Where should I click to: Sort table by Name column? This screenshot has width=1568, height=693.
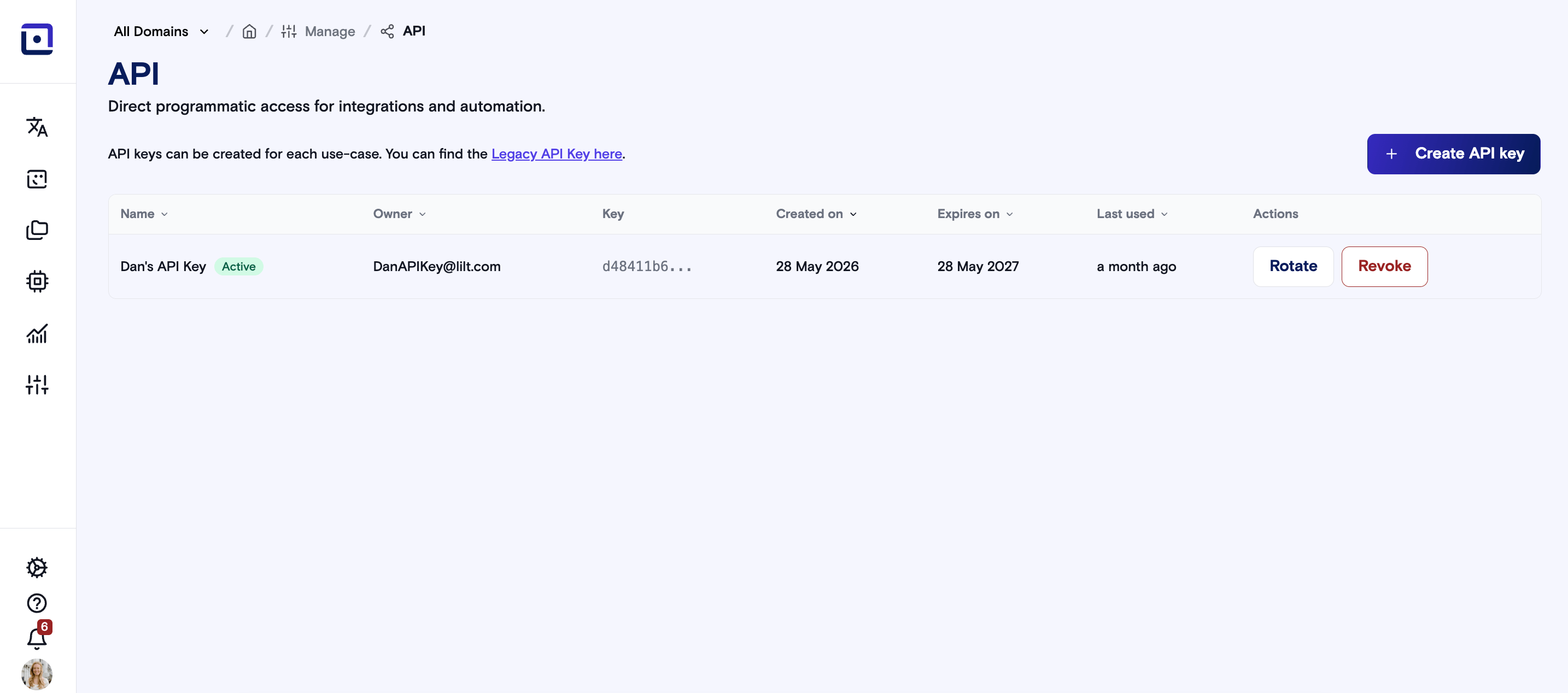tap(144, 214)
